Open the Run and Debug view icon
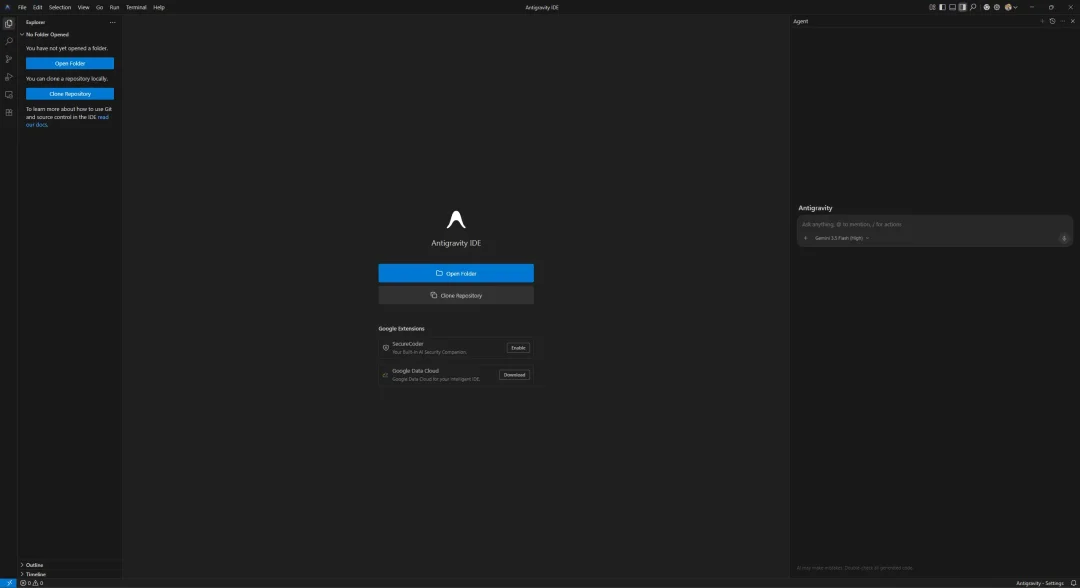 point(9,77)
